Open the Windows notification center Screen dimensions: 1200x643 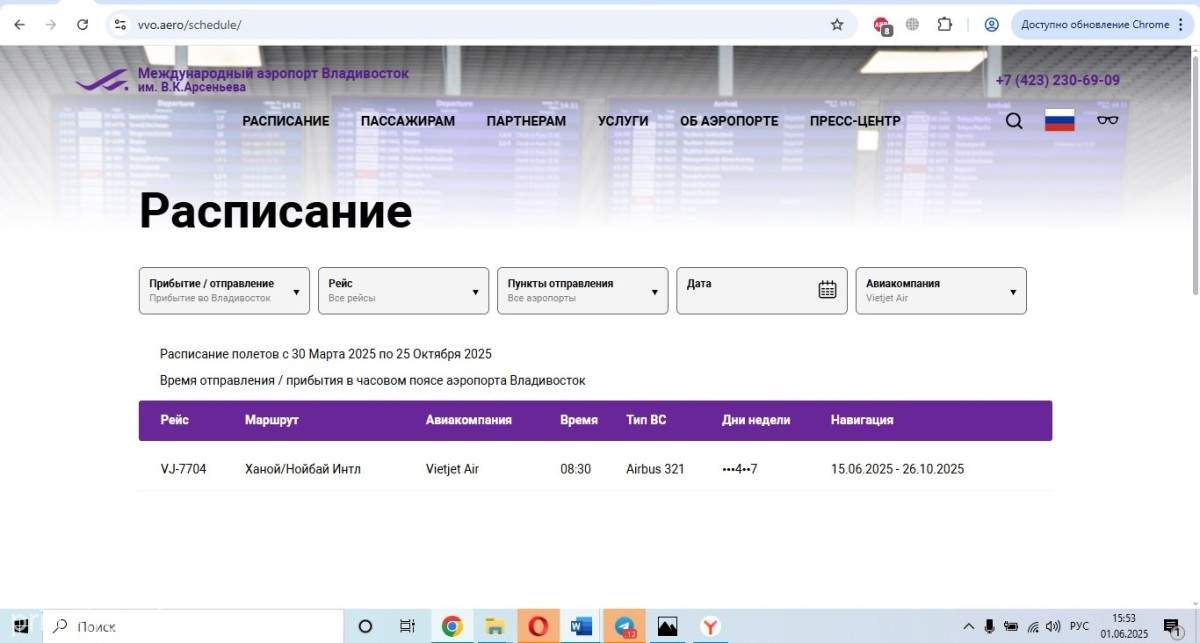(x=1171, y=627)
